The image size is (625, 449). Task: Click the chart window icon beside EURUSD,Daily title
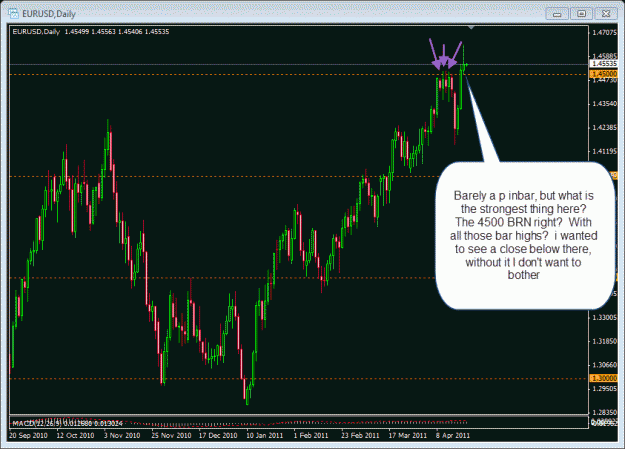(14, 14)
